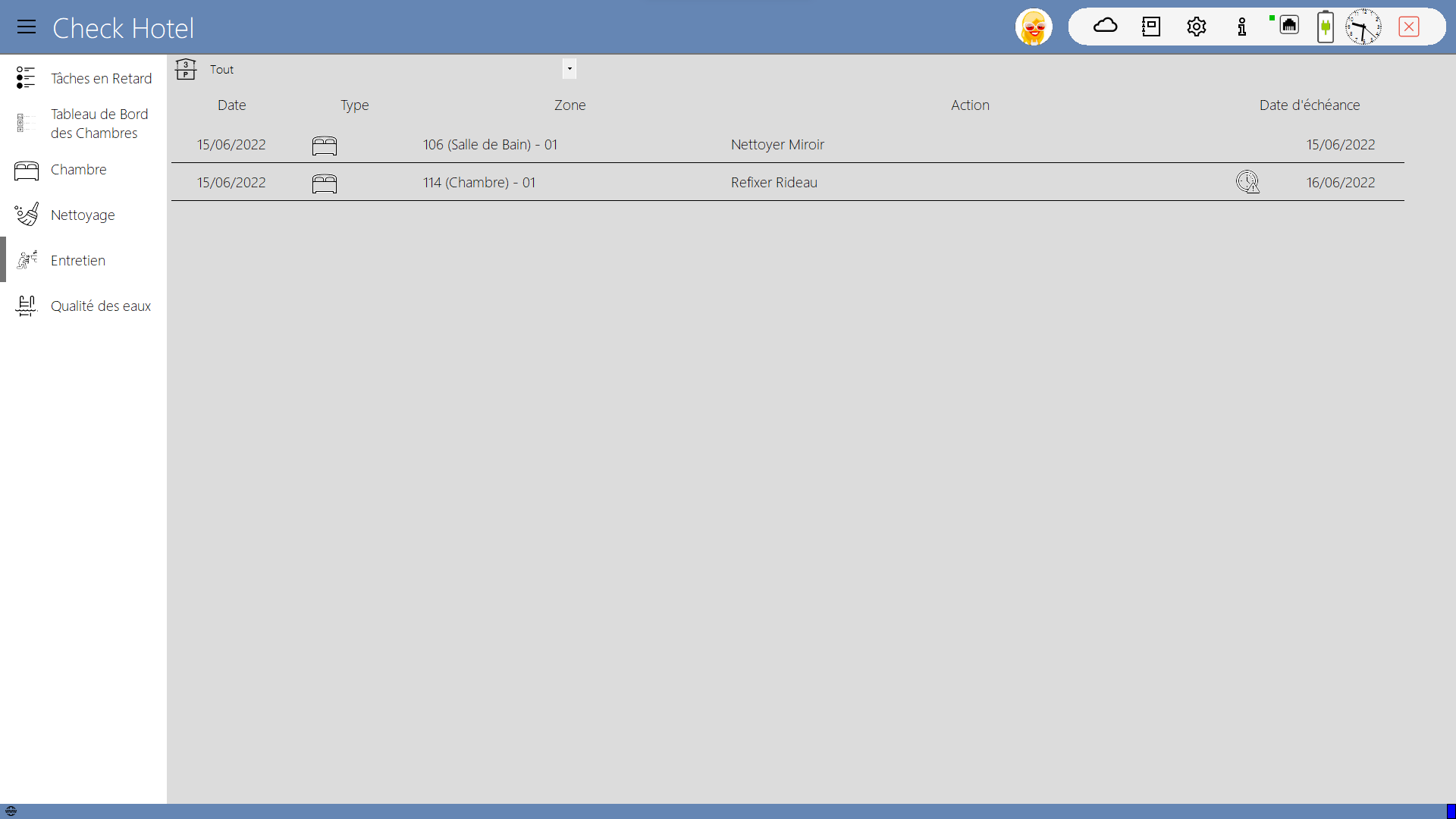The width and height of the screenshot is (1456, 819).
Task: Select the Tout filter combo box
Action: tap(391, 69)
